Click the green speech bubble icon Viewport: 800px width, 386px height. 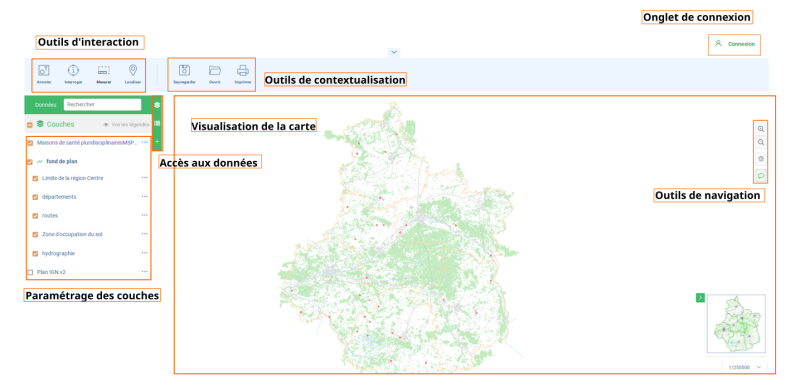click(x=761, y=175)
